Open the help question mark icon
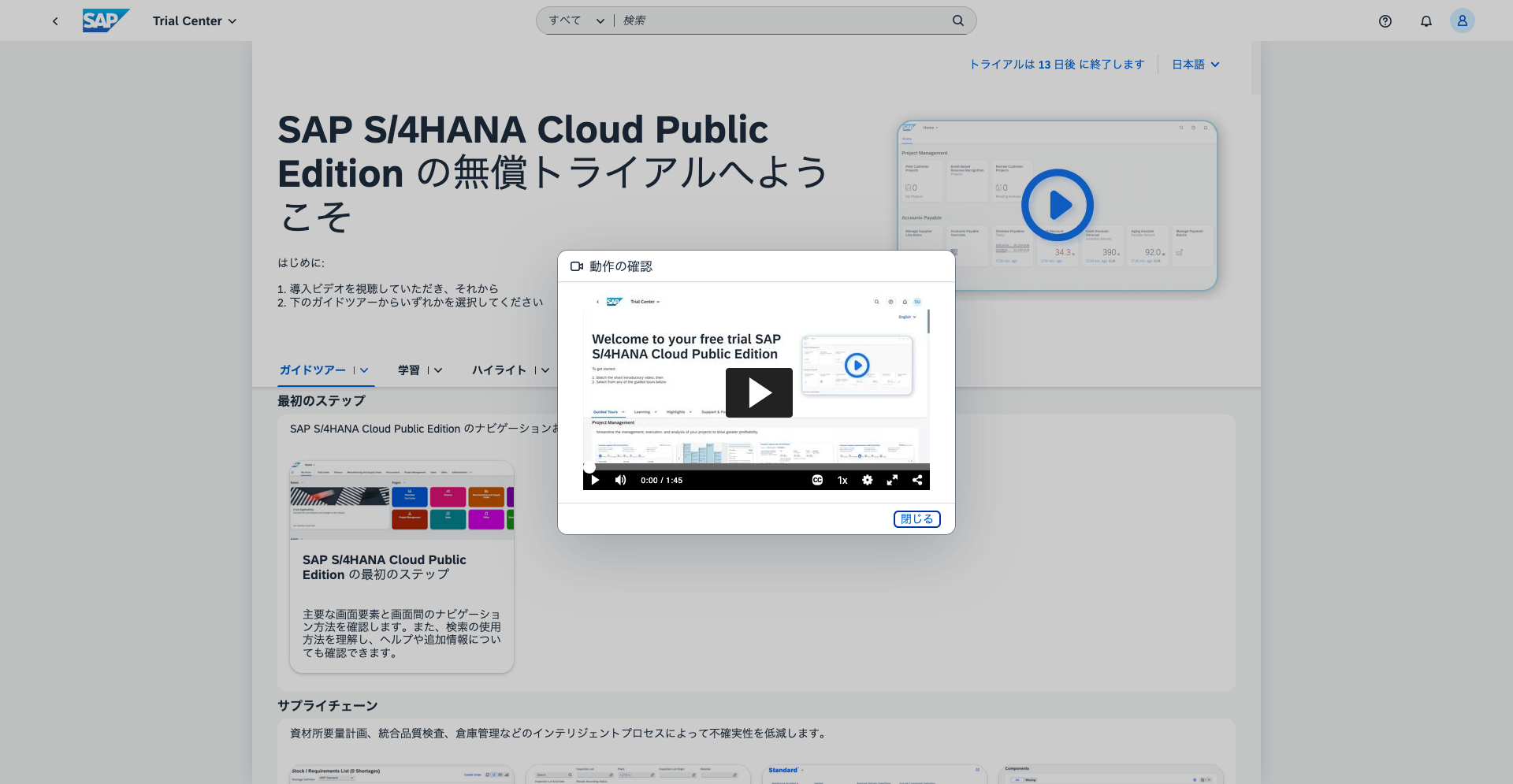This screenshot has width=1513, height=784. tap(1385, 21)
